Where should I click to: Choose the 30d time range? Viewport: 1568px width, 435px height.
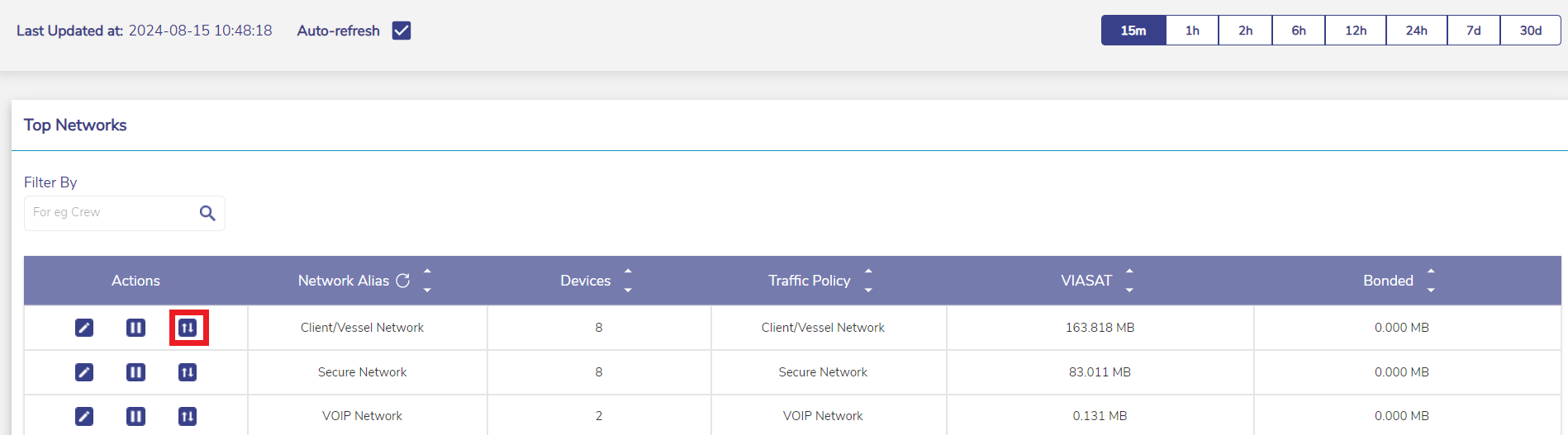(x=1530, y=31)
